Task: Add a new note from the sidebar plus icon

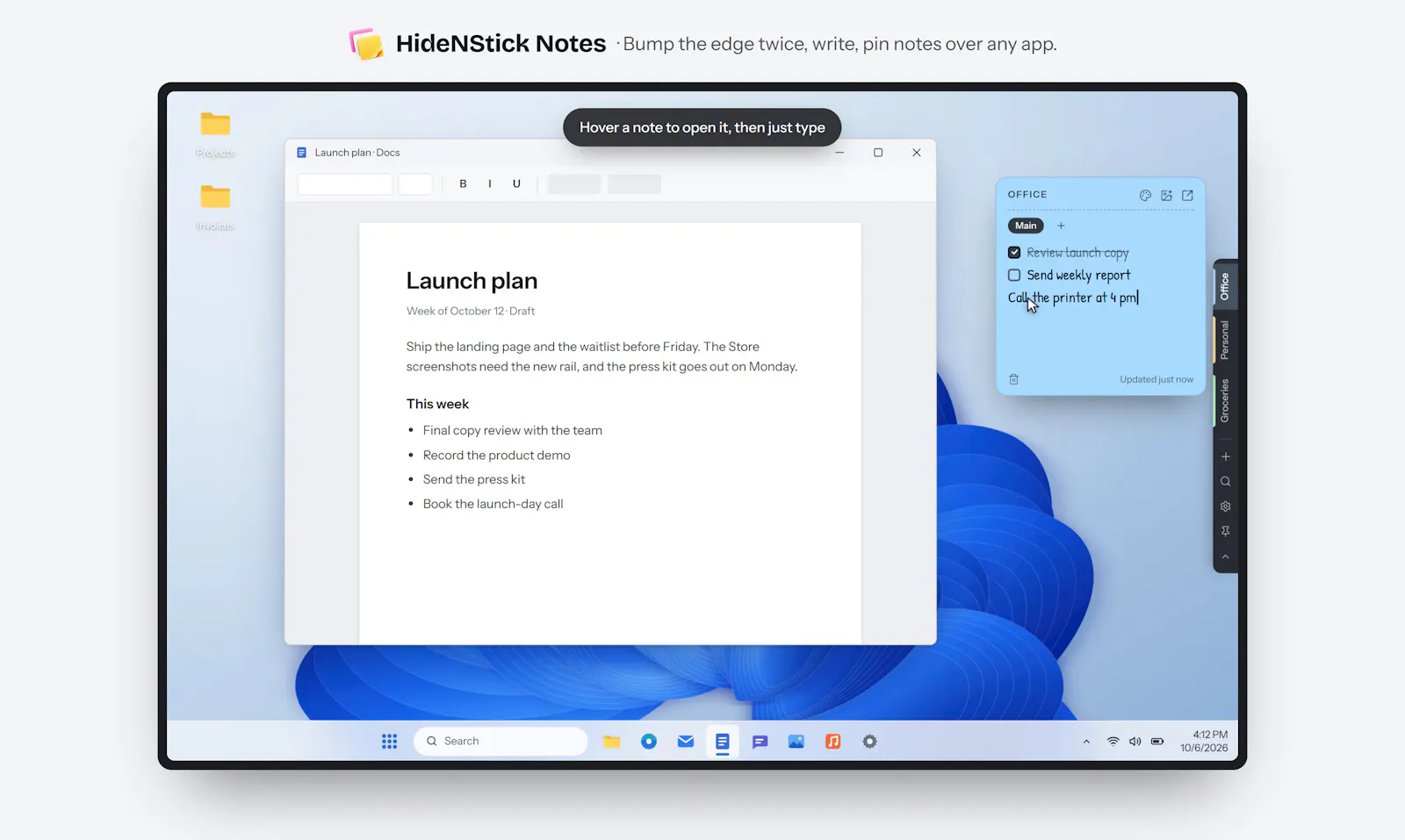Action: click(1225, 456)
